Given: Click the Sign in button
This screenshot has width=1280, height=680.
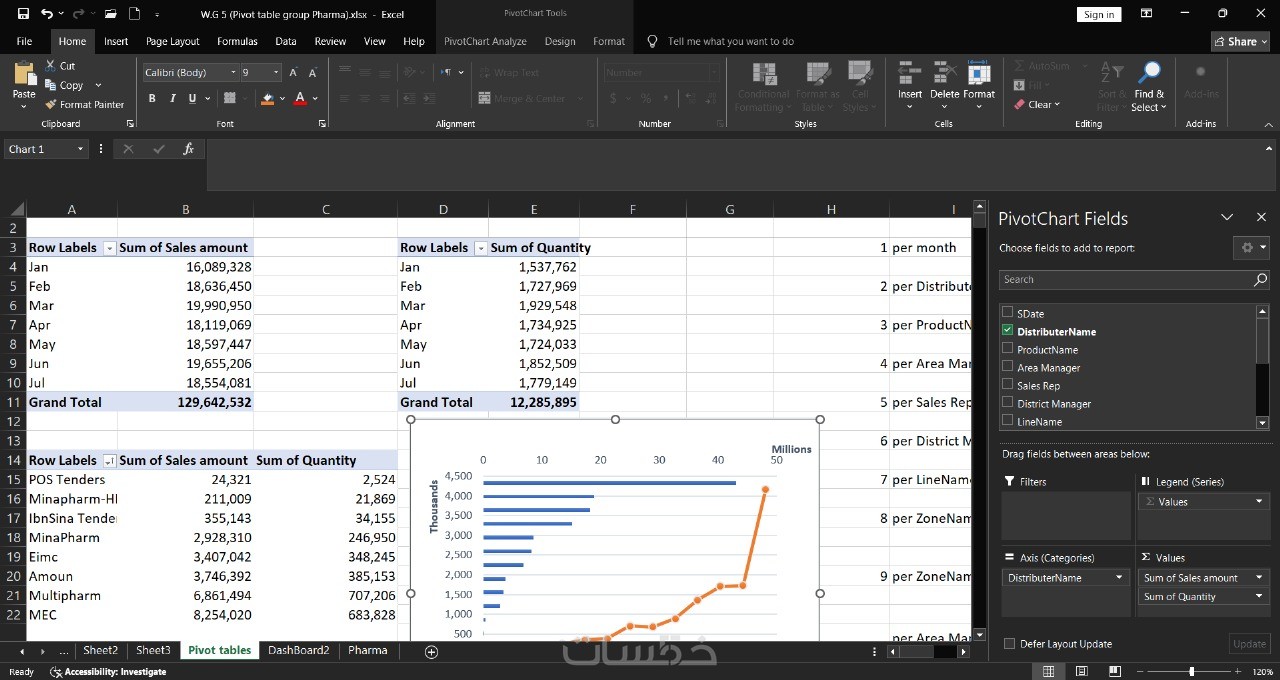Looking at the screenshot, I should 1098,14.
